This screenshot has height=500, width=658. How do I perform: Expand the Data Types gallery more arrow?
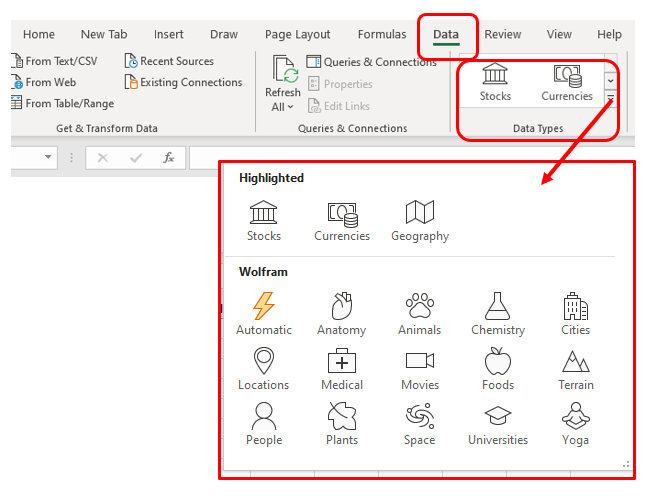[611, 98]
